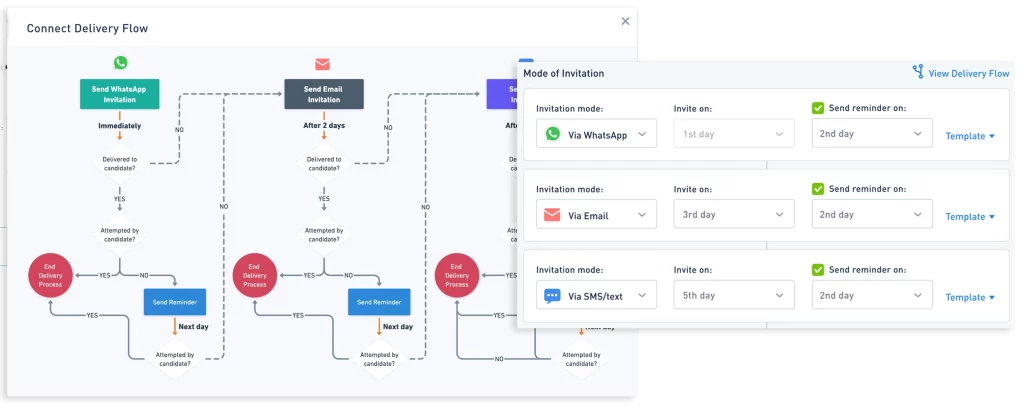Click the View Delivery Flow branch icon
The height and width of the screenshot is (417, 1024).
[918, 72]
